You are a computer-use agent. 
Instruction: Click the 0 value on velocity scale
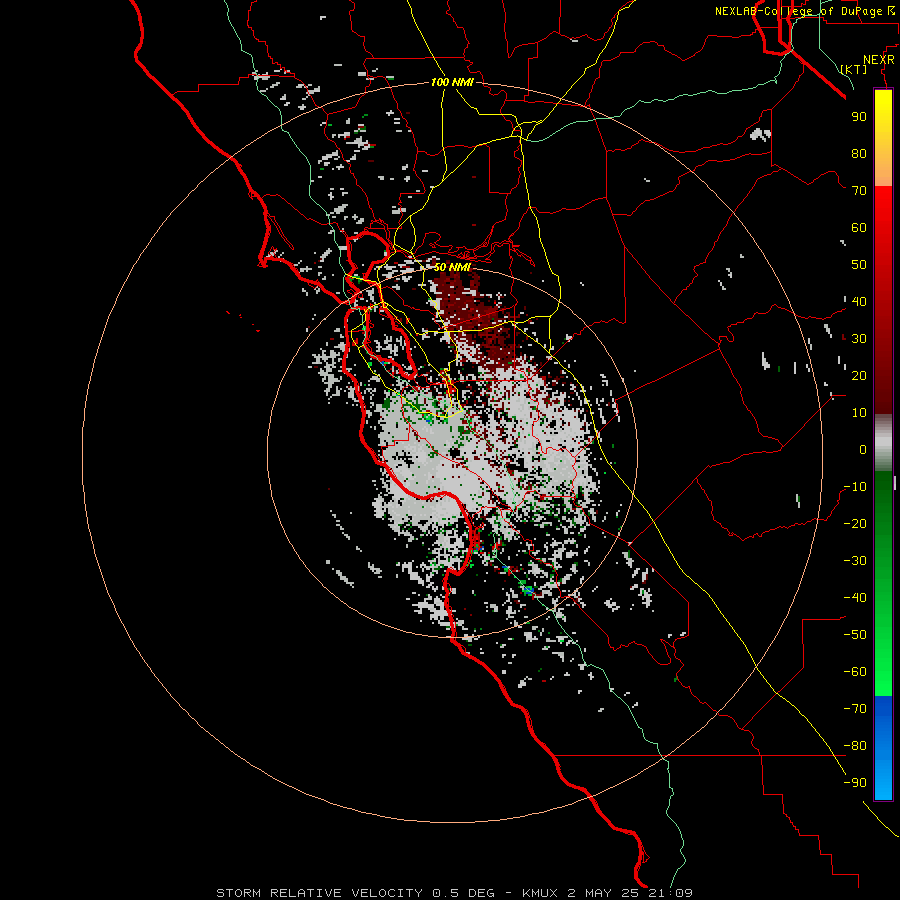pyautogui.click(x=863, y=449)
